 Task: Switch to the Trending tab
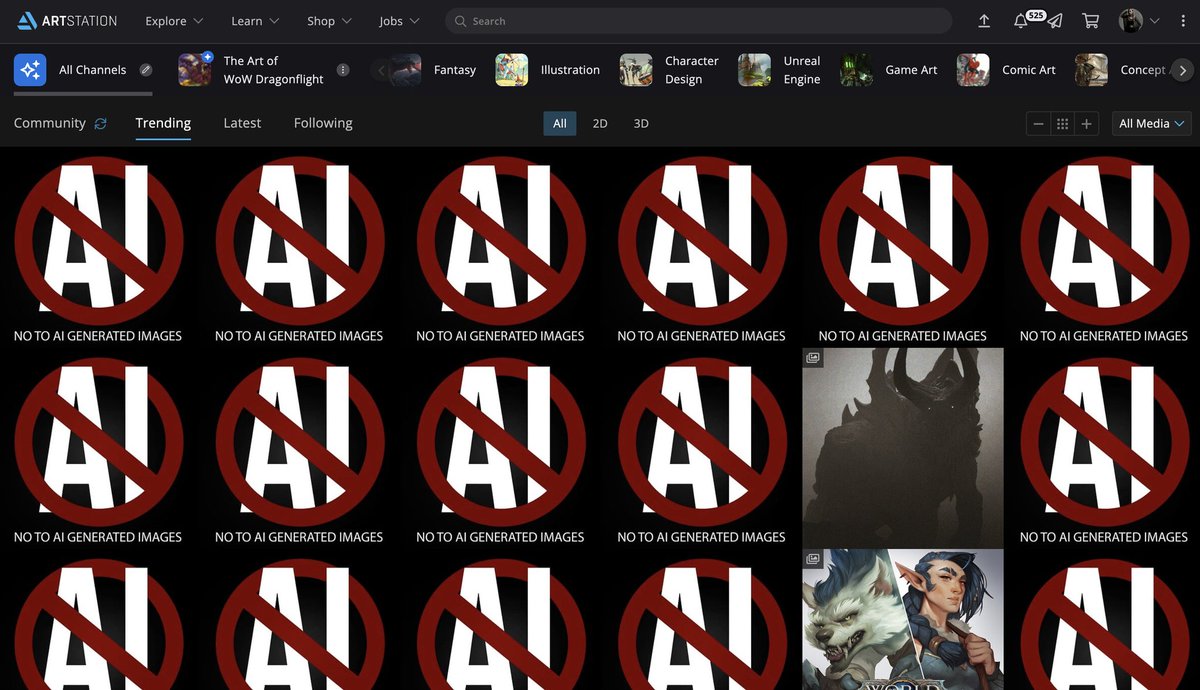click(163, 123)
